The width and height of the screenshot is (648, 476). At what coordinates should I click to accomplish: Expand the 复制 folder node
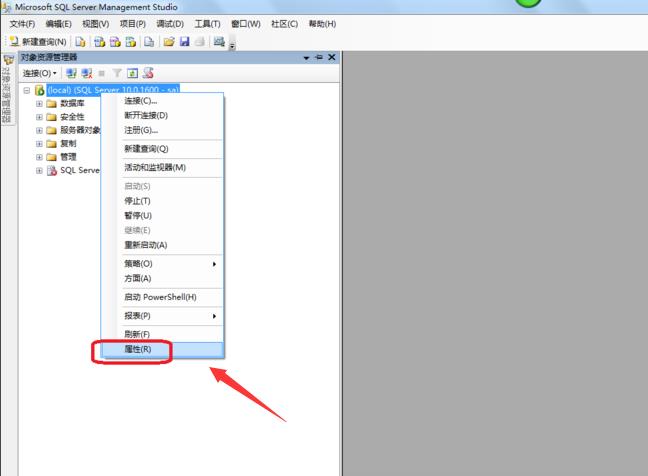[x=39, y=144]
